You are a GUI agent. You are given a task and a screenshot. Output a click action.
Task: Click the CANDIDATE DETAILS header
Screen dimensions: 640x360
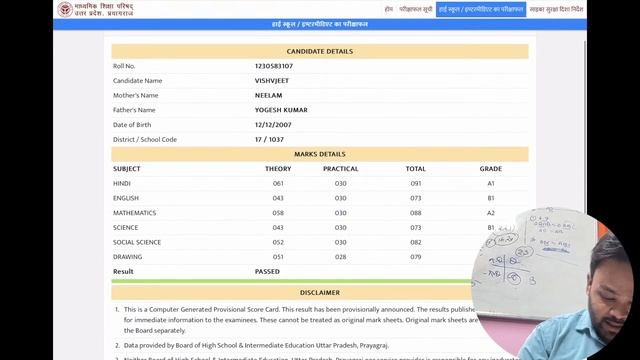point(320,51)
